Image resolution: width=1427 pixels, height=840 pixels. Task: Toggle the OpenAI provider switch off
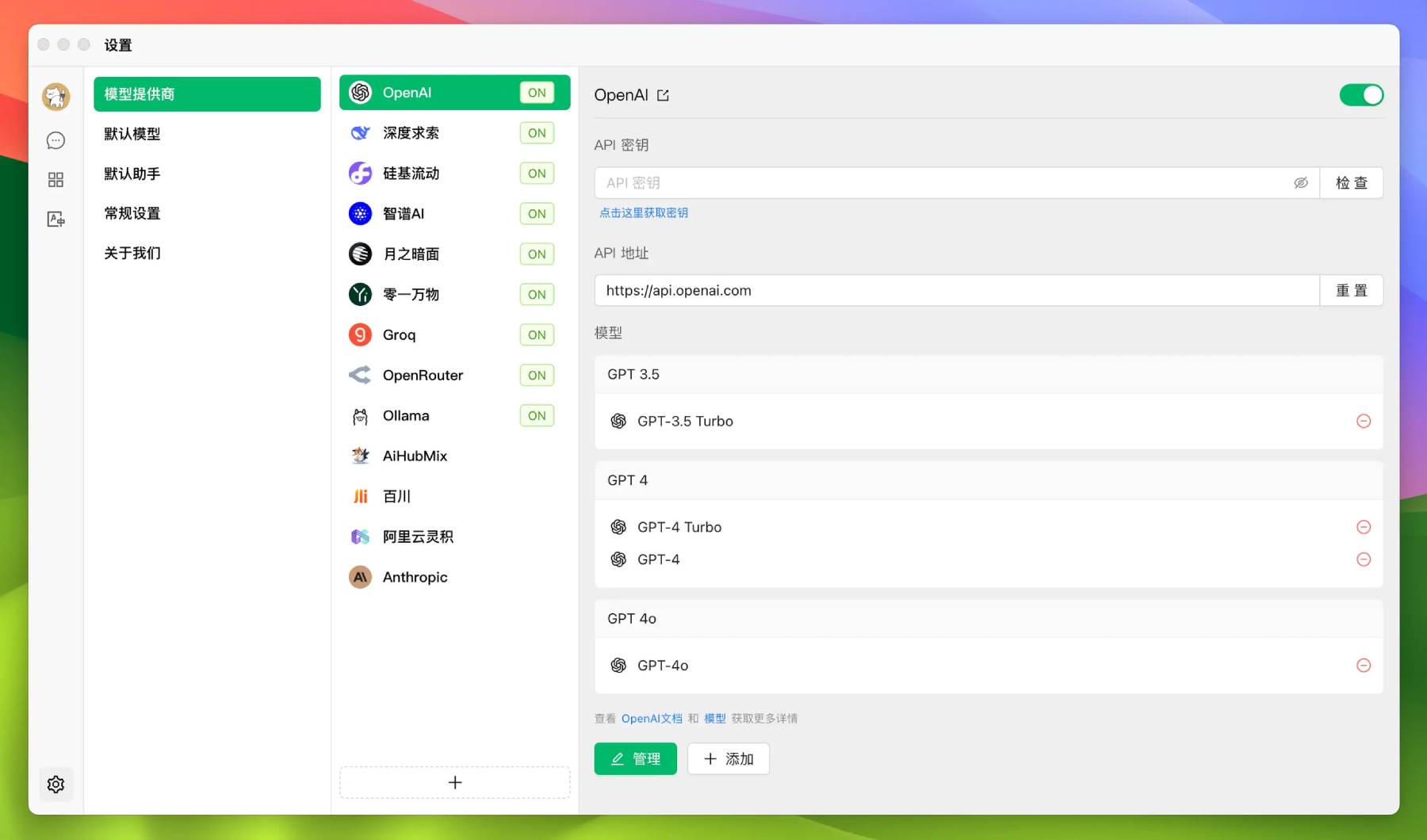1361,94
